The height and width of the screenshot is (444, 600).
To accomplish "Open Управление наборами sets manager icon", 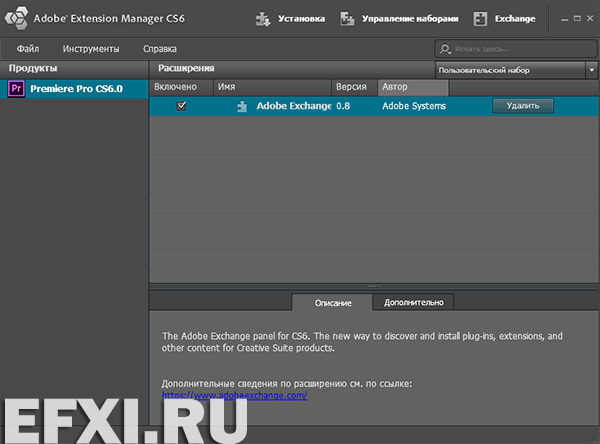I will click(x=347, y=19).
